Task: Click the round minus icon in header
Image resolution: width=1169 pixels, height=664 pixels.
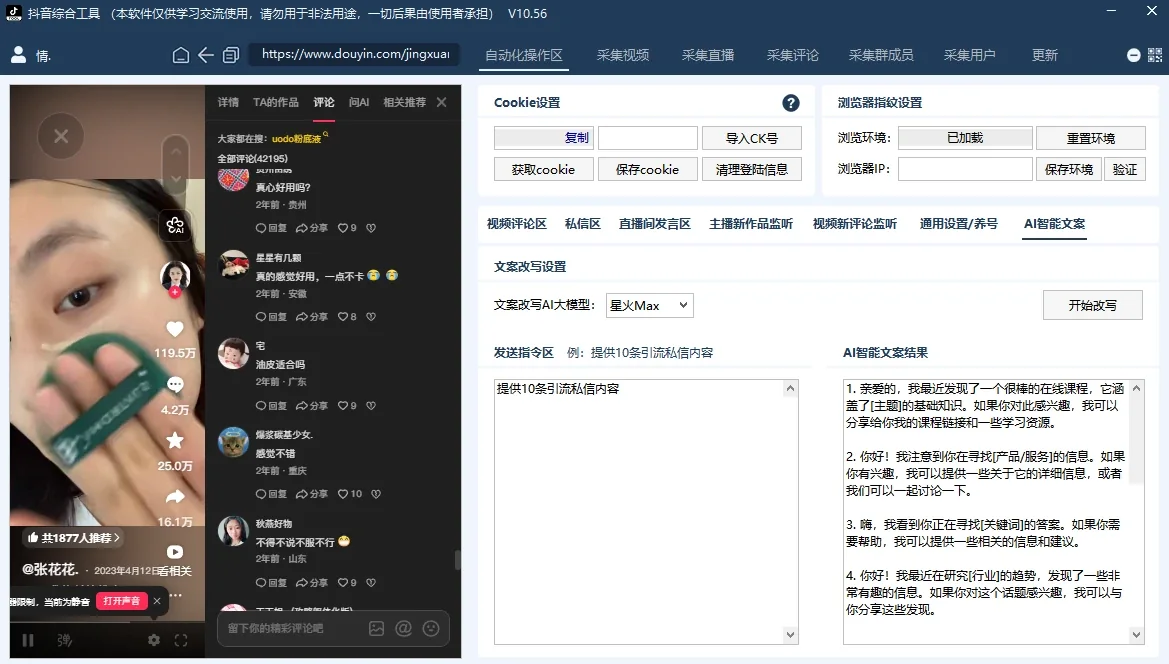Action: click(x=1133, y=55)
